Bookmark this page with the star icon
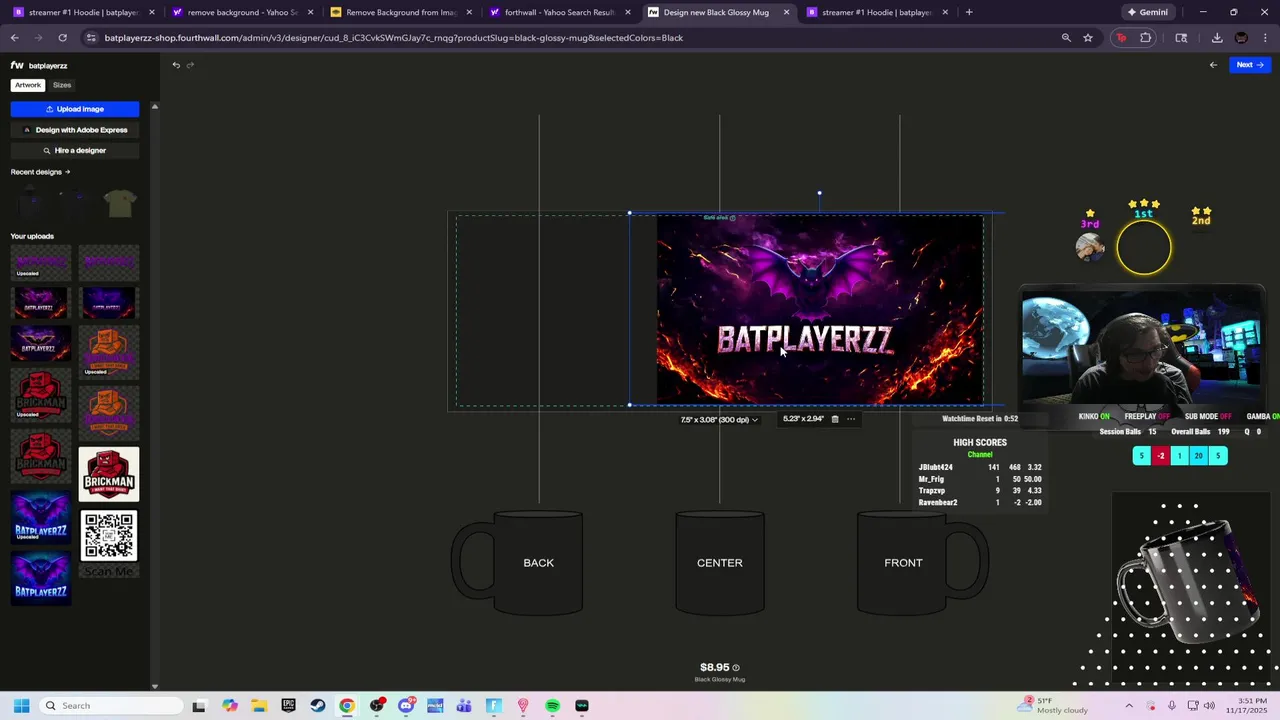 [1088, 38]
